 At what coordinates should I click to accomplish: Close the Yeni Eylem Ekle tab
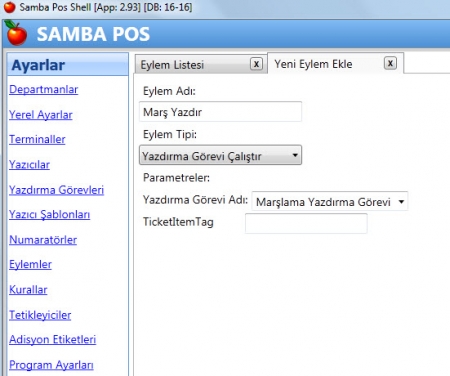tap(390, 63)
